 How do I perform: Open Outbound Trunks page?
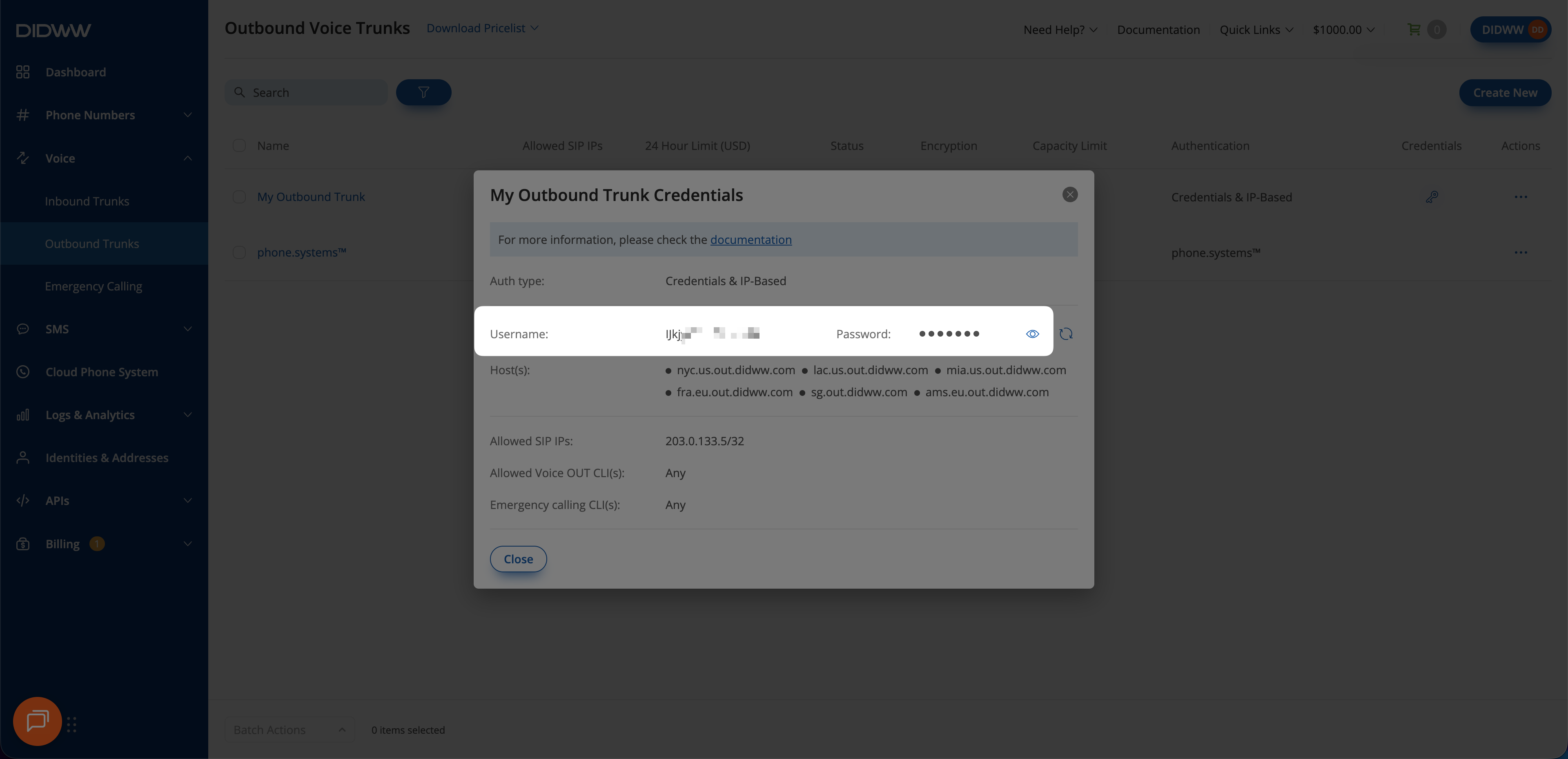(92, 243)
